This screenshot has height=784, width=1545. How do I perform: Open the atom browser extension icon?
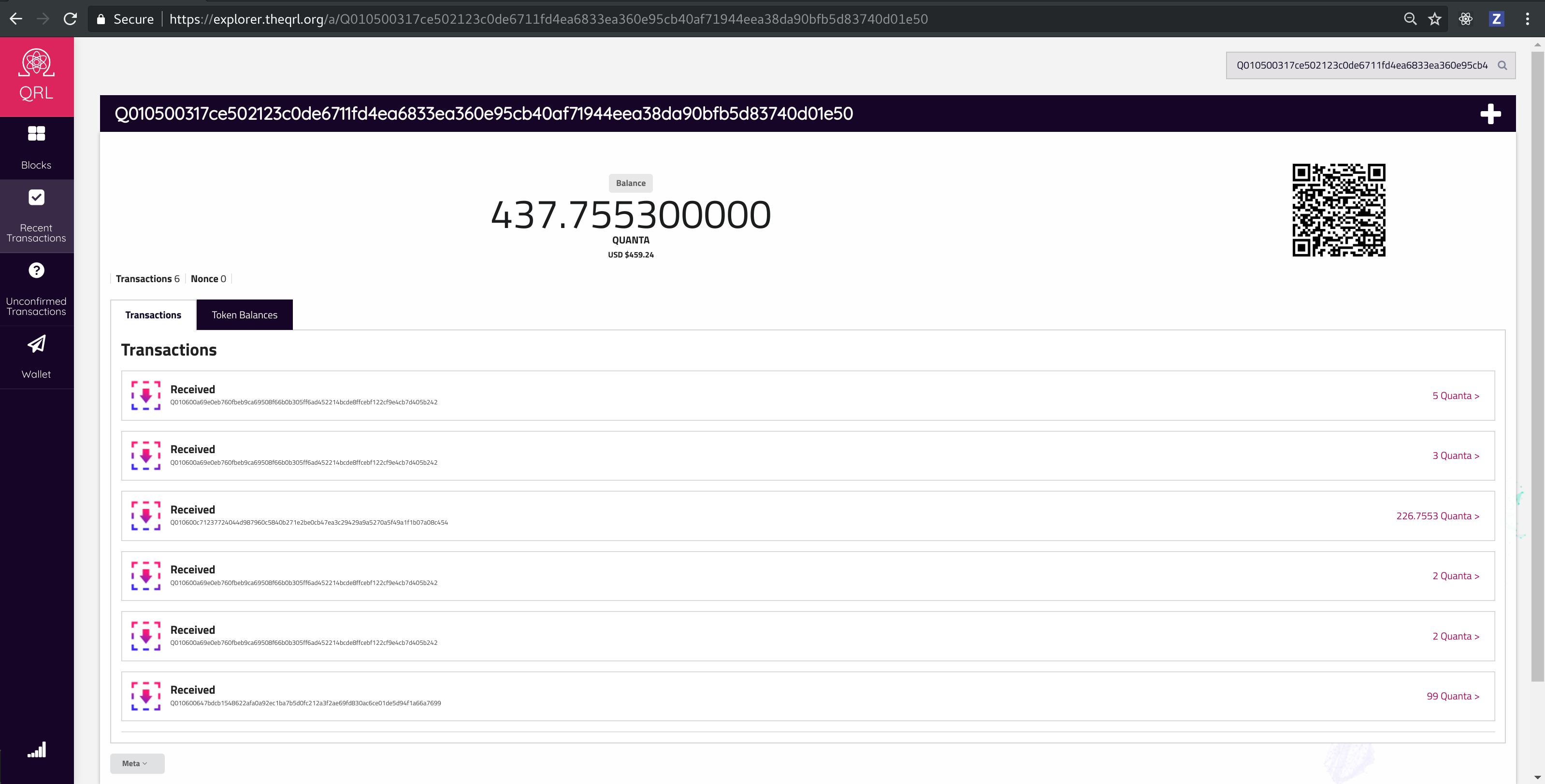click(1465, 19)
